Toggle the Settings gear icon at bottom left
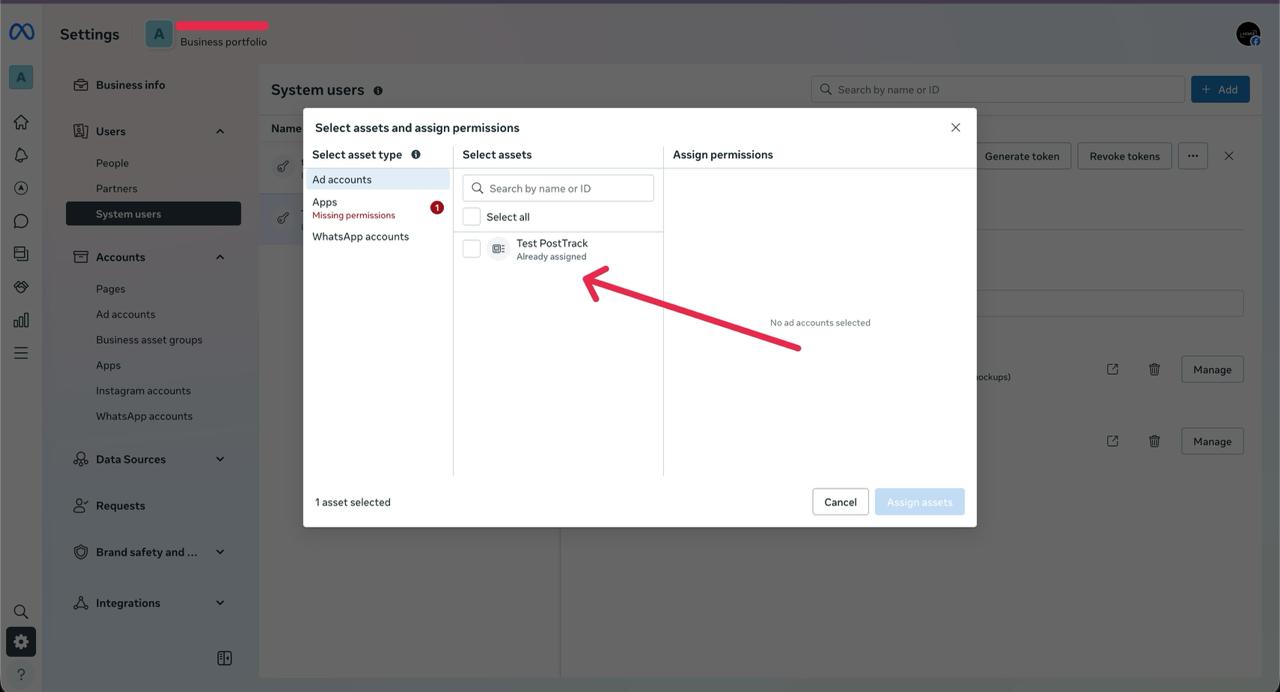The height and width of the screenshot is (692, 1280). pos(20,641)
